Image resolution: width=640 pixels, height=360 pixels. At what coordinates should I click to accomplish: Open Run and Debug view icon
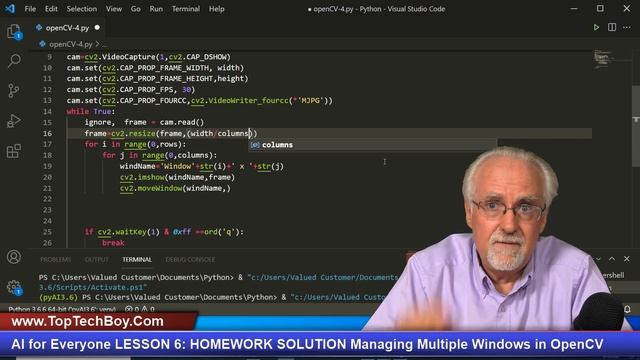[x=13, y=121]
